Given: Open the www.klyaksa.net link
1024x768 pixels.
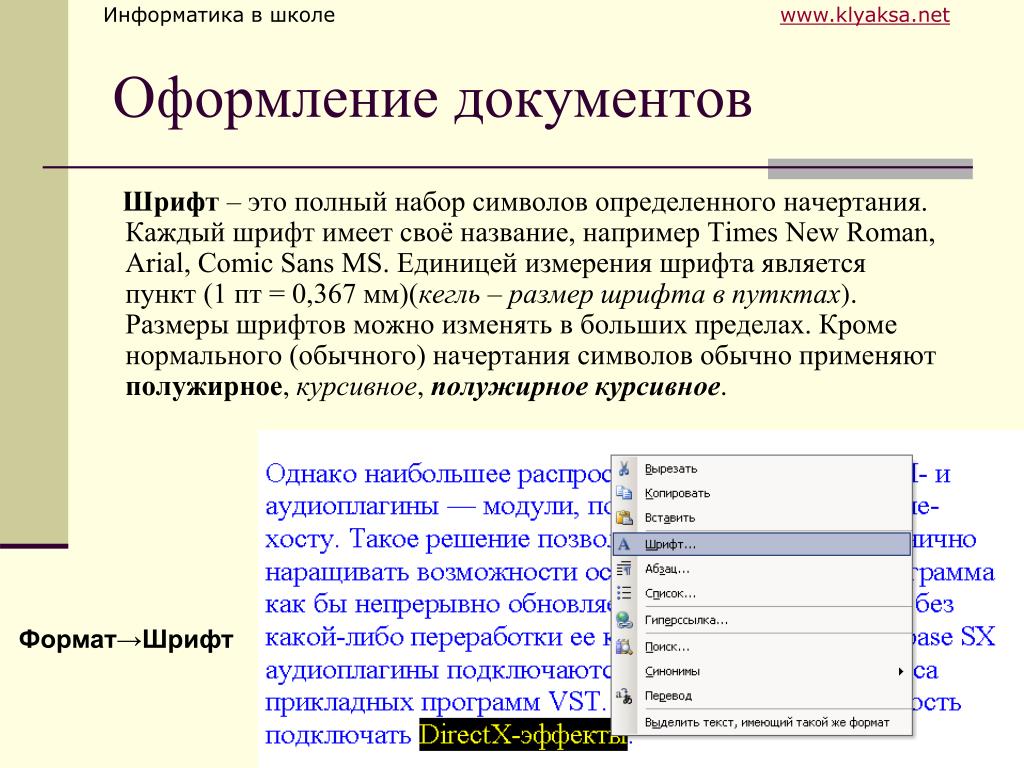Looking at the screenshot, I should tap(864, 15).
